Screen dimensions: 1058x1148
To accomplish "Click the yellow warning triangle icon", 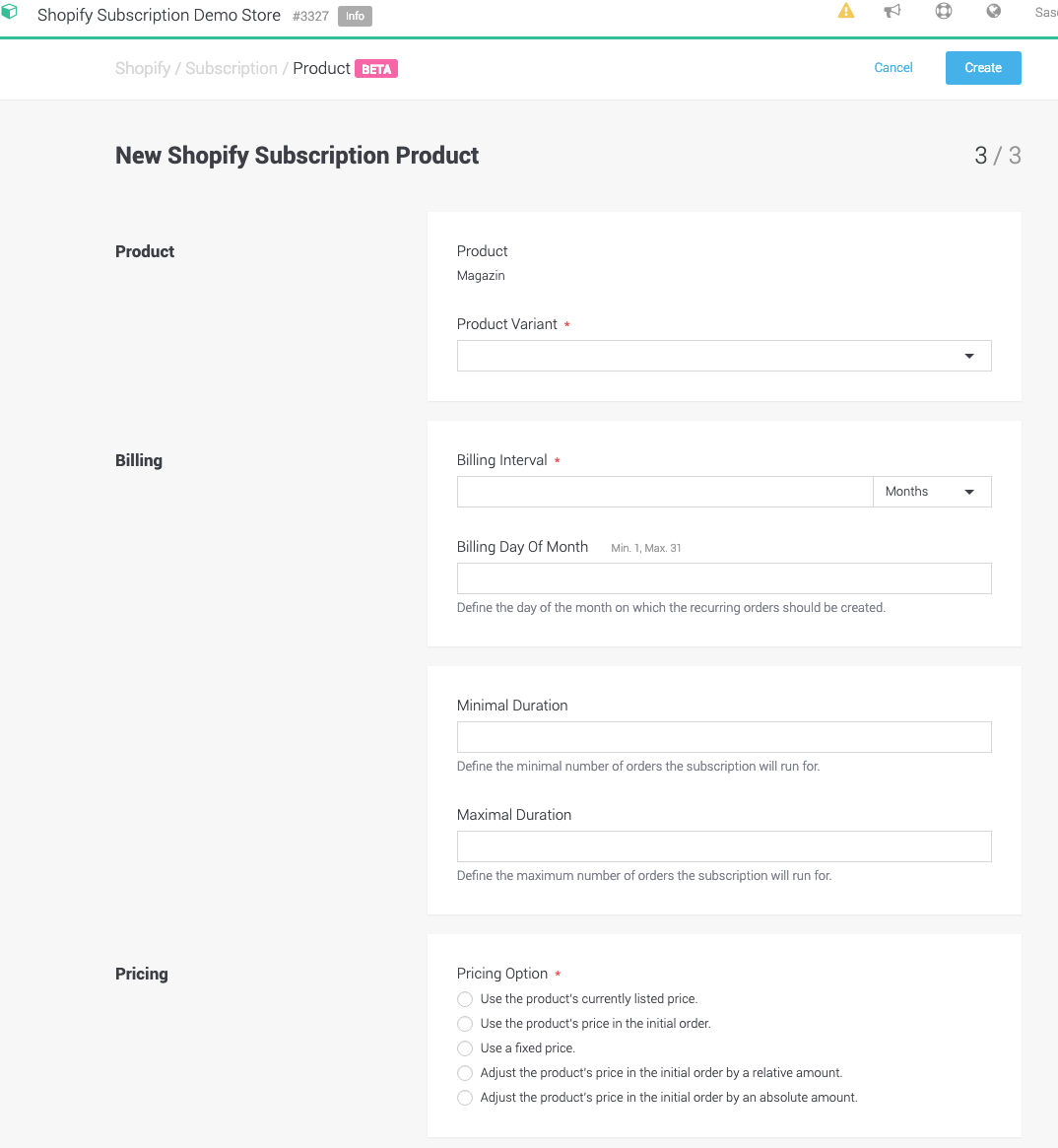I will coord(845,12).
